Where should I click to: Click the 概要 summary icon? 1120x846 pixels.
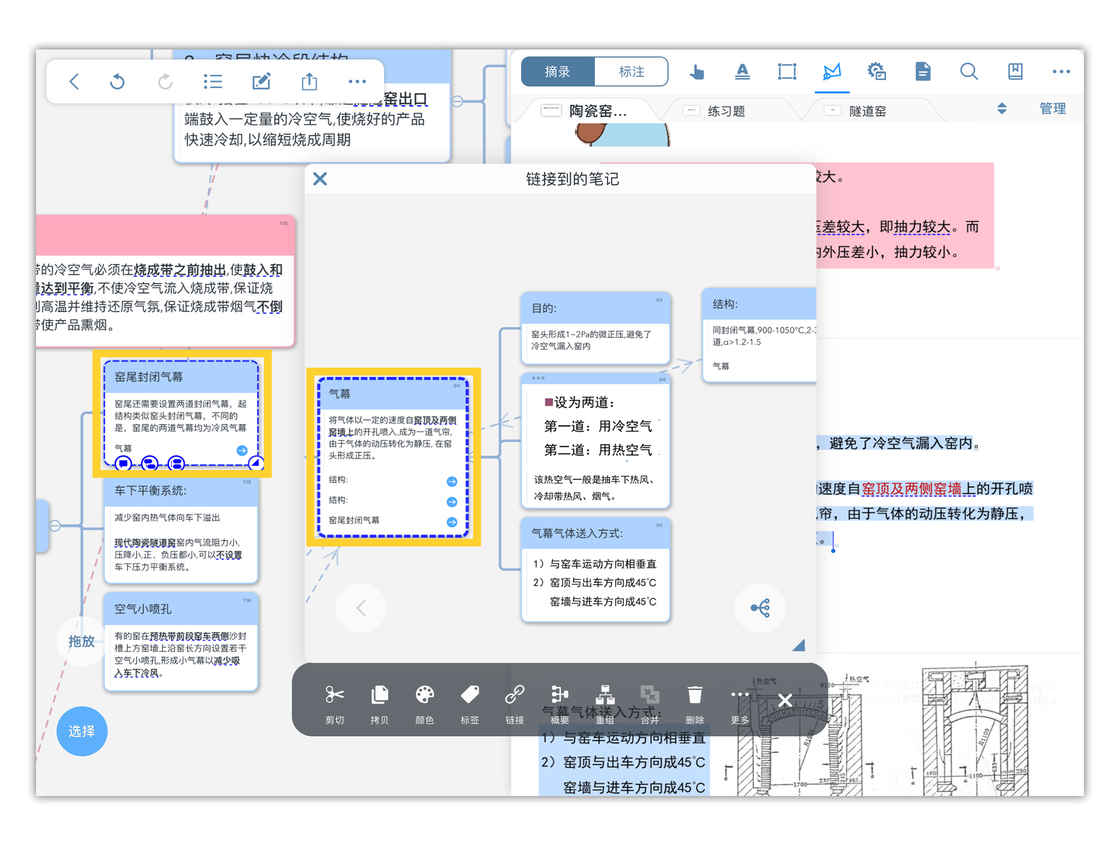point(559,695)
